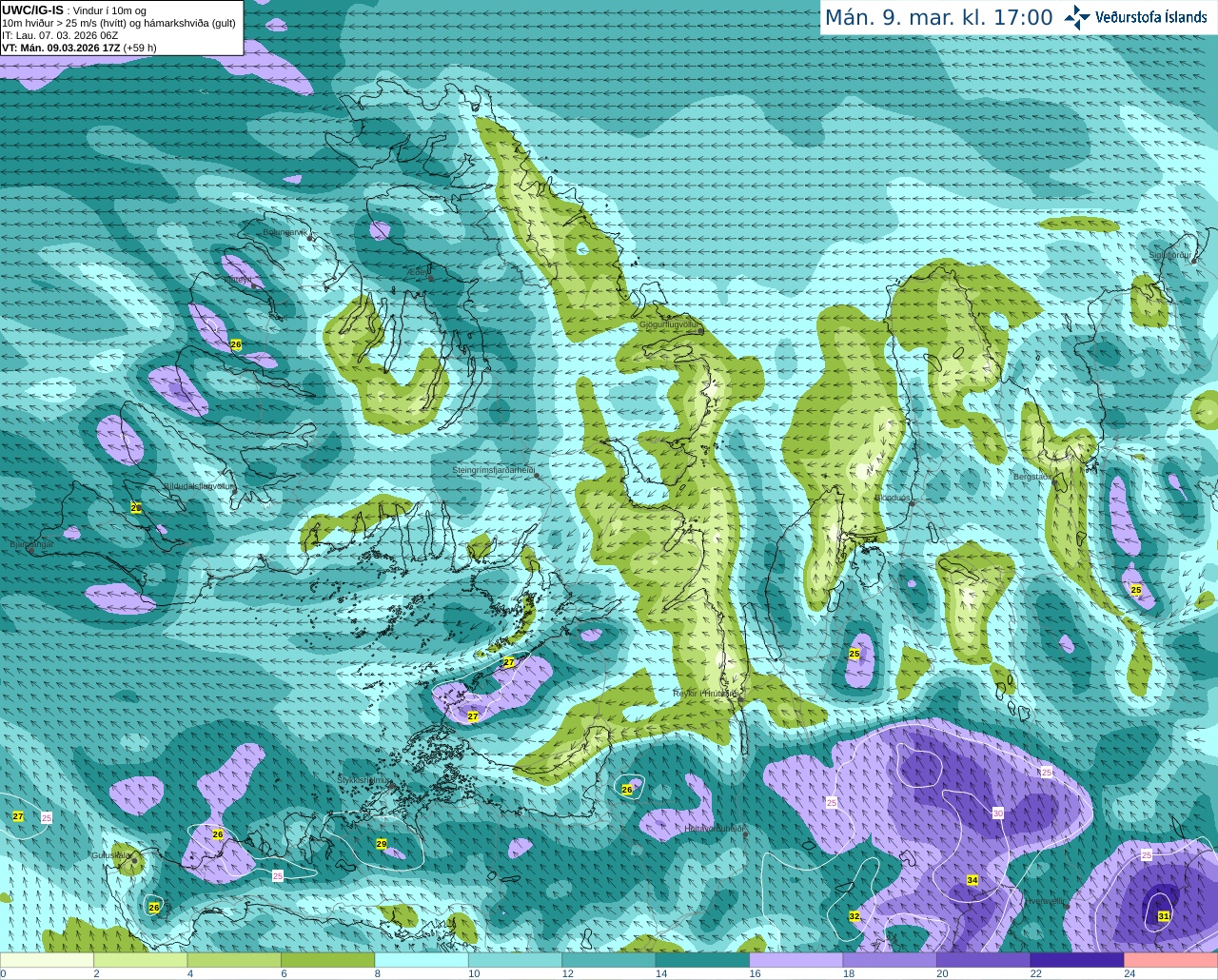The width and height of the screenshot is (1218, 980).
Task: Click the 4–6 m/s legend swatch
Action: (234, 960)
